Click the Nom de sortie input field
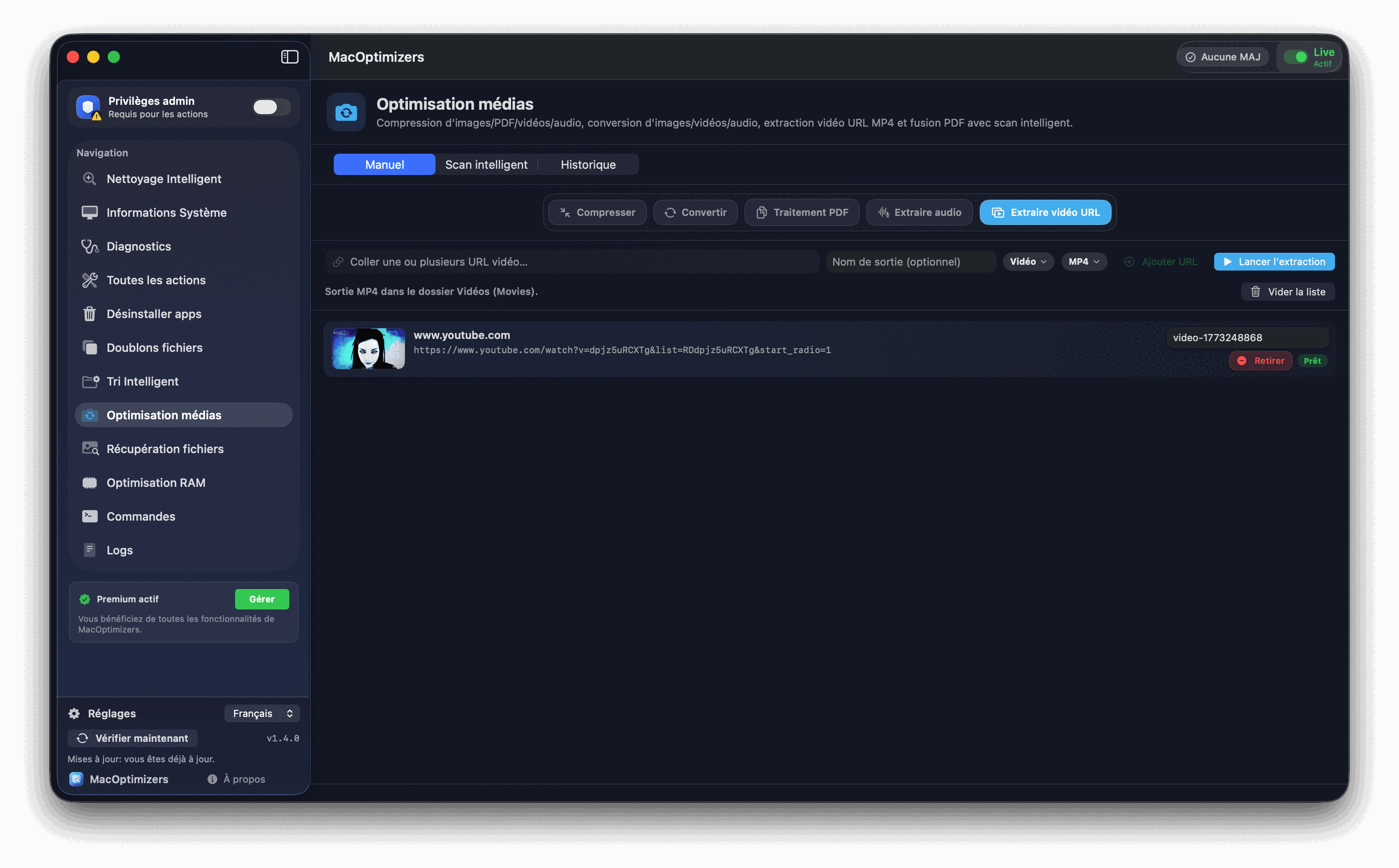This screenshot has width=1399, height=868. pos(911,261)
